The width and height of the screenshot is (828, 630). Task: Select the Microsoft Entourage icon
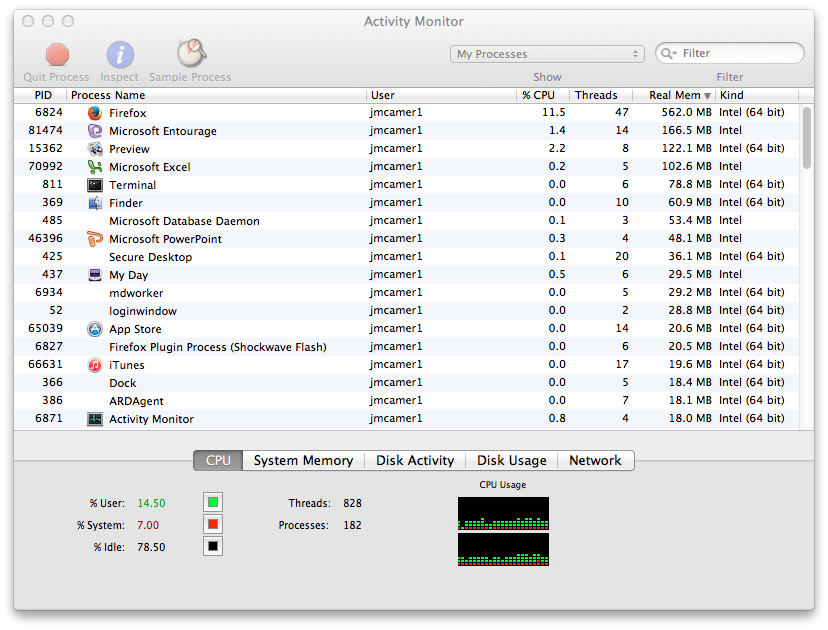tap(95, 131)
